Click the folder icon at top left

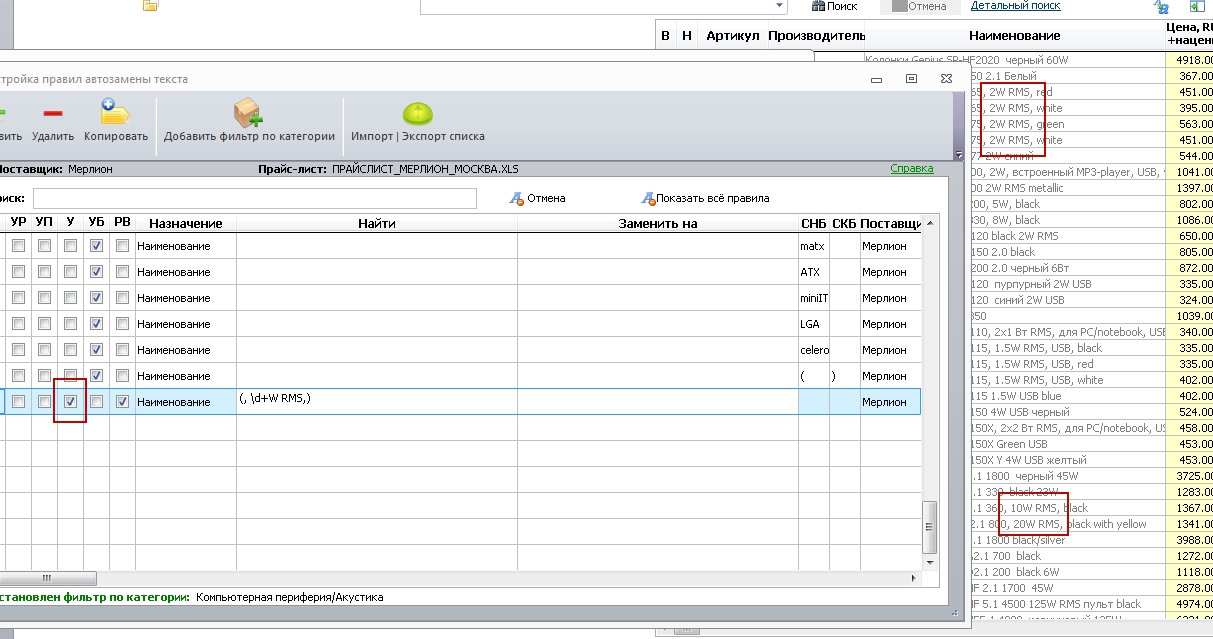[x=151, y=5]
